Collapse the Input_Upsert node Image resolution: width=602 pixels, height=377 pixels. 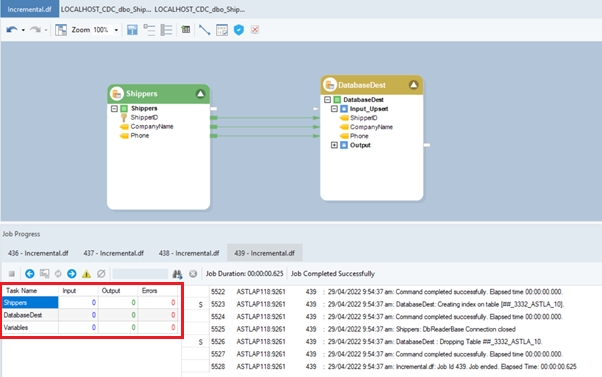(x=334, y=109)
